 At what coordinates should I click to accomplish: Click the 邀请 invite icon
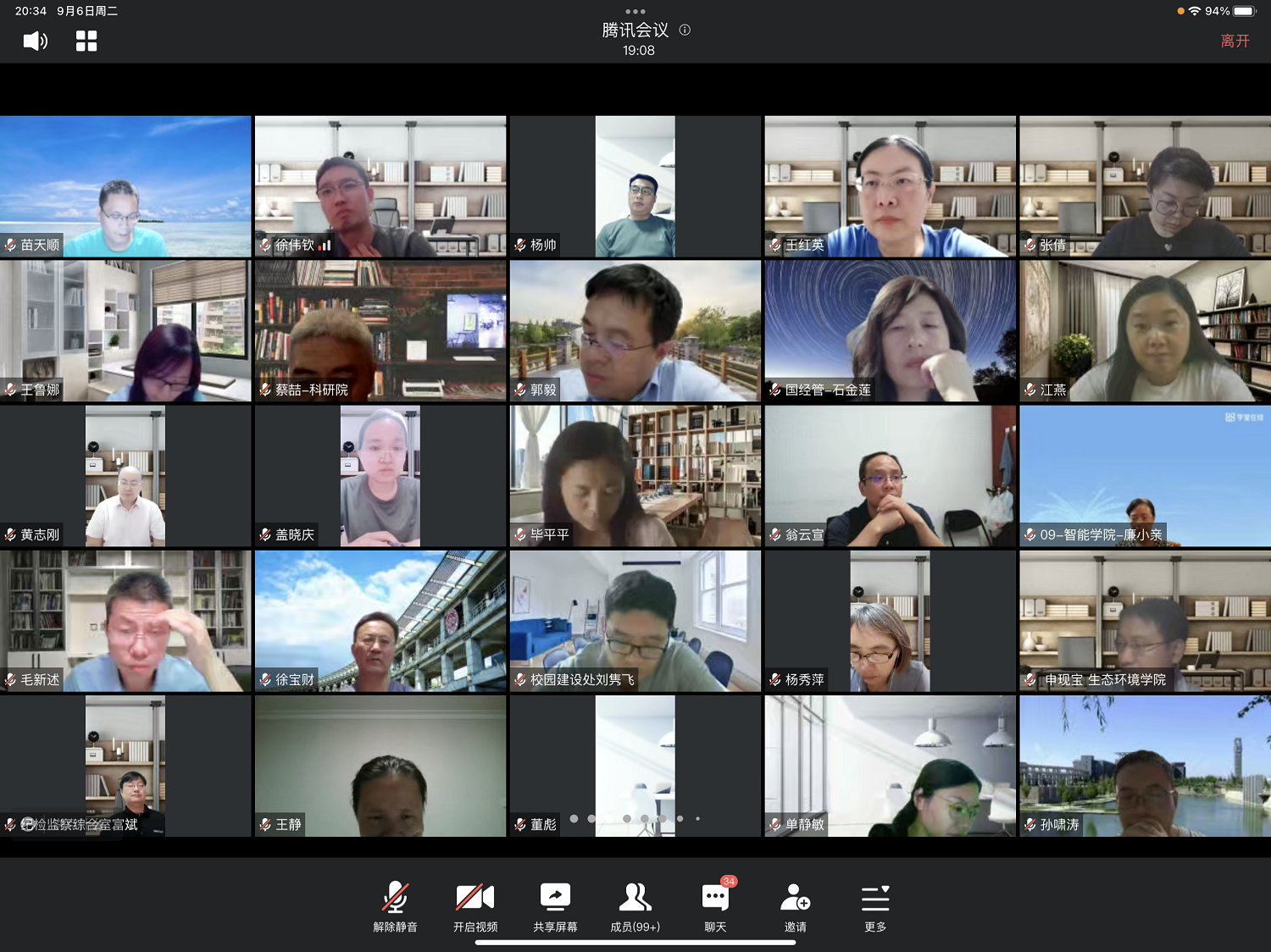795,906
